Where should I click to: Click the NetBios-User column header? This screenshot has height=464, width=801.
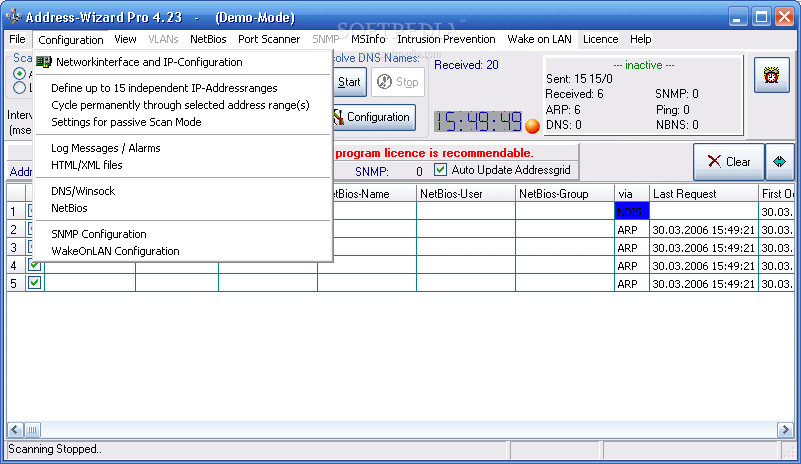pos(466,194)
